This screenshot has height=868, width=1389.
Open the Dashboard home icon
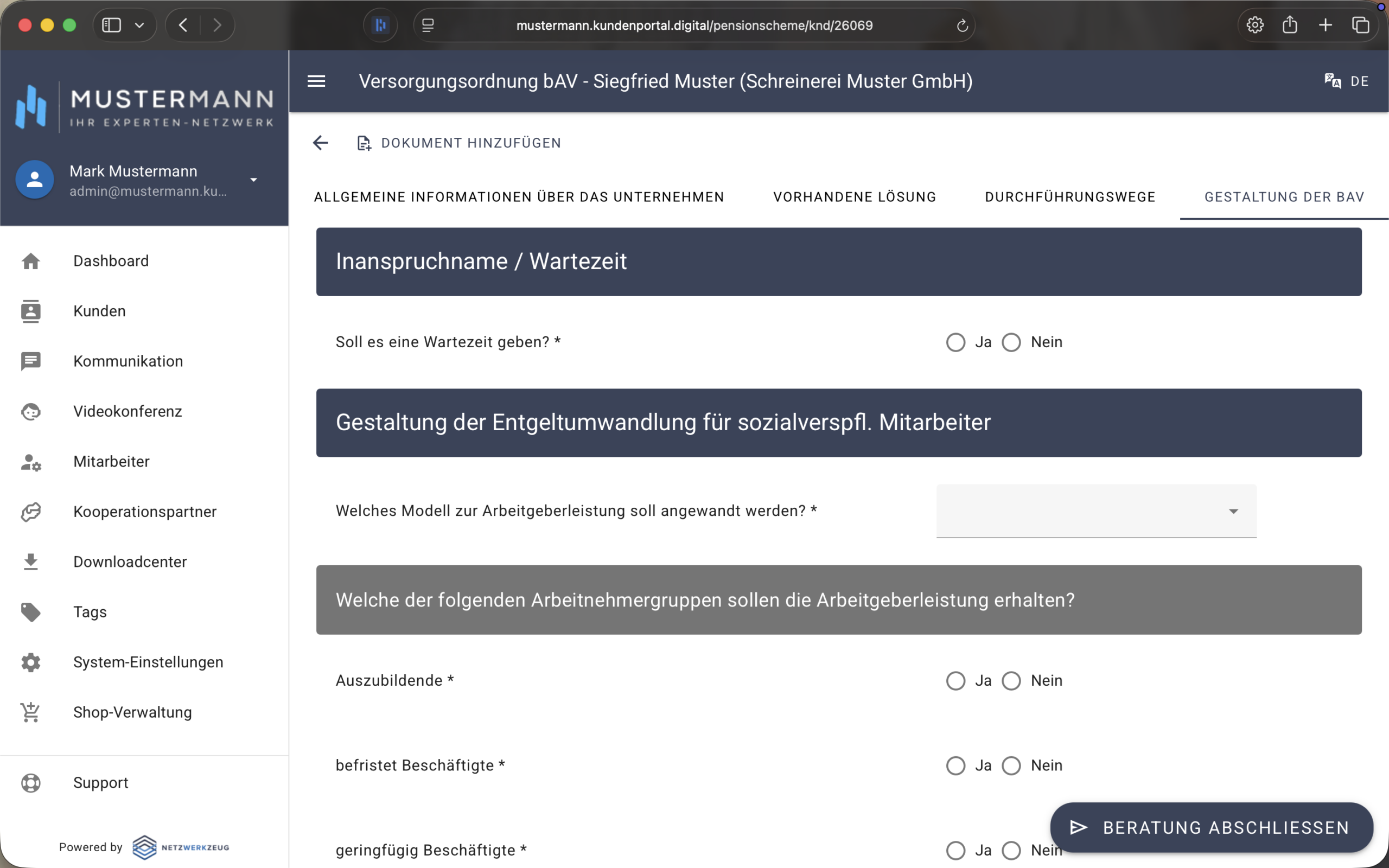[x=30, y=261]
